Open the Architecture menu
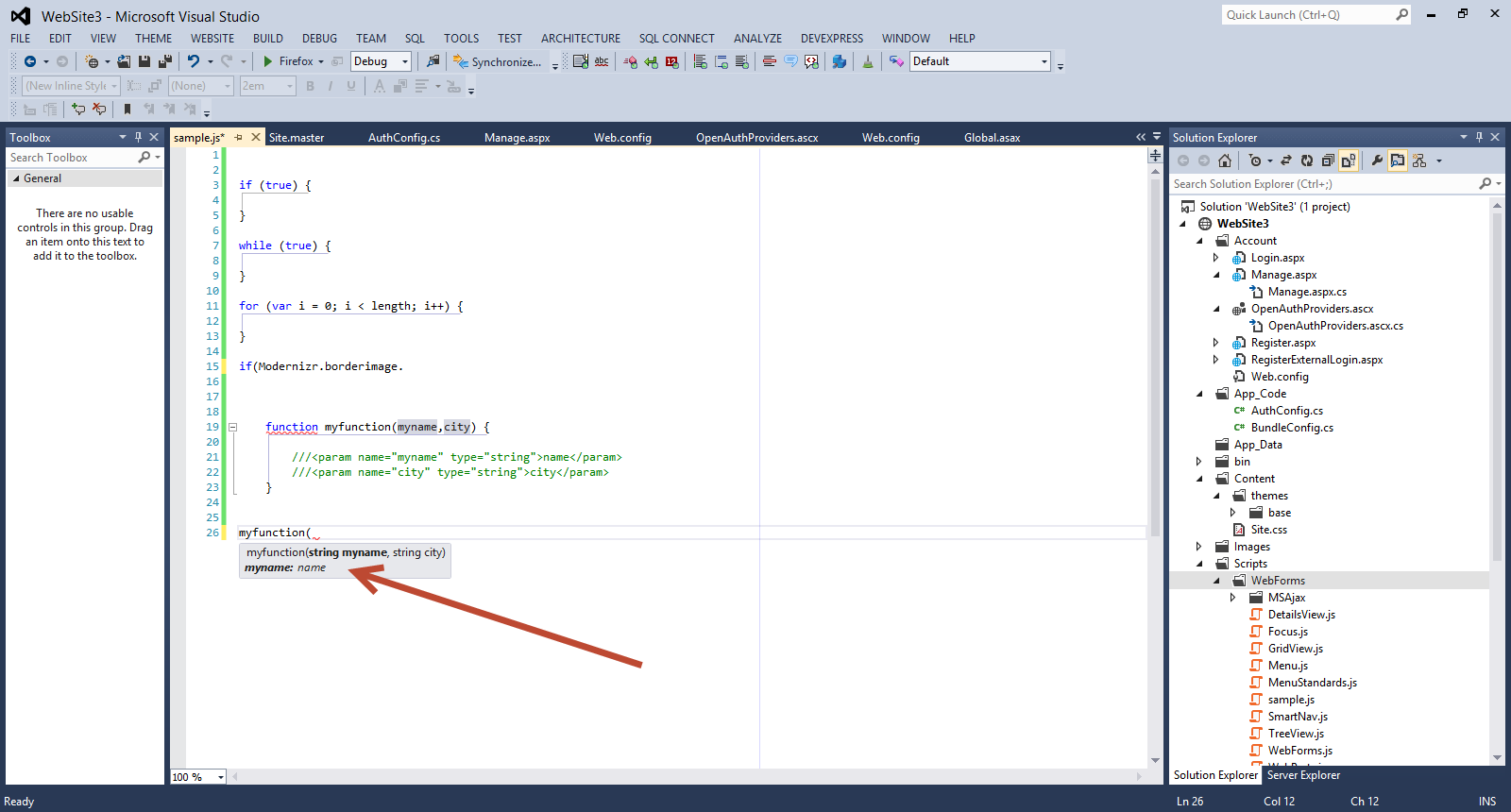Screen dimensions: 1511x812 point(581,39)
